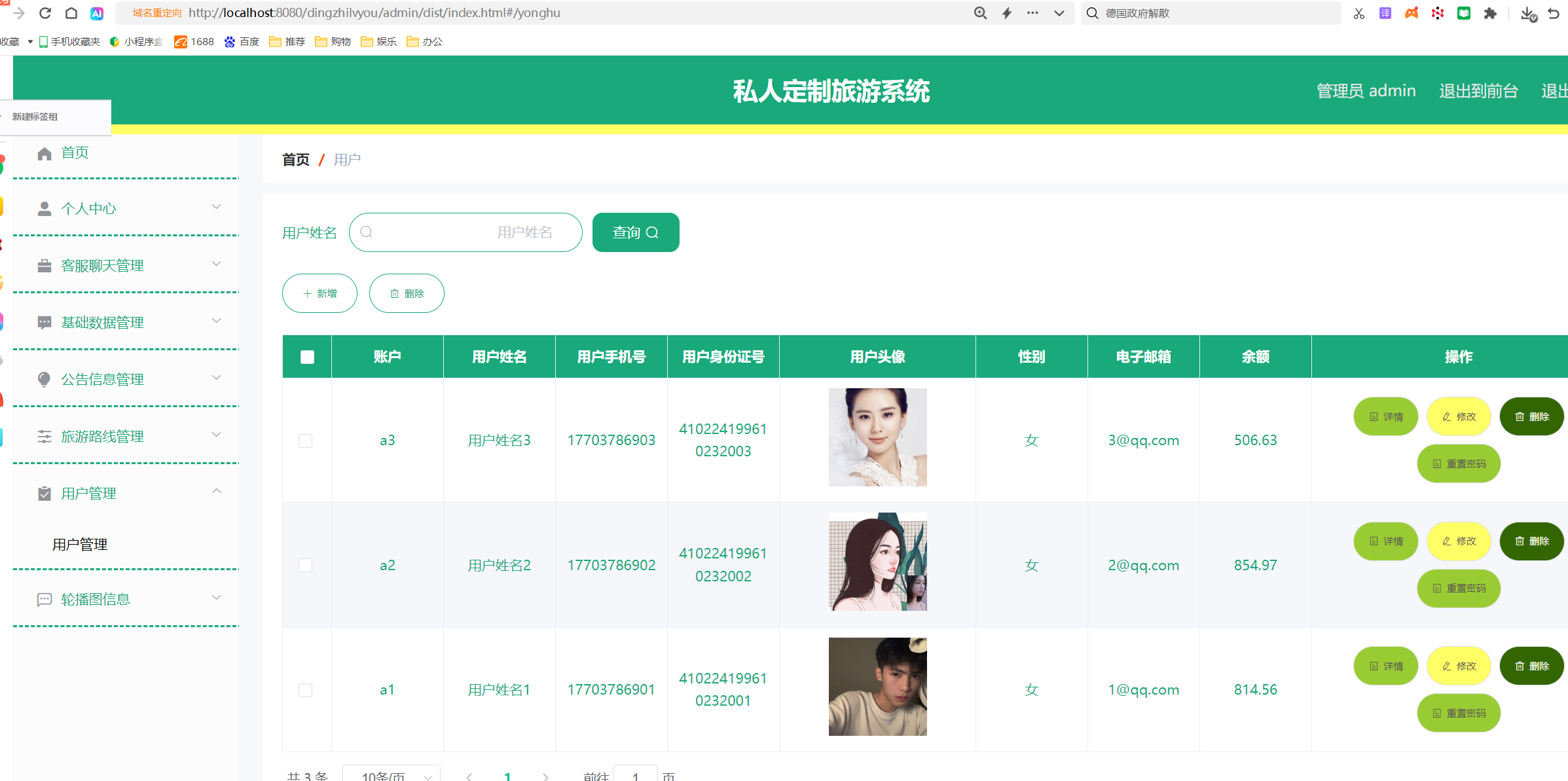Open the browser extensions puzzle icon
This screenshot has width=1568, height=781.
tap(1490, 13)
